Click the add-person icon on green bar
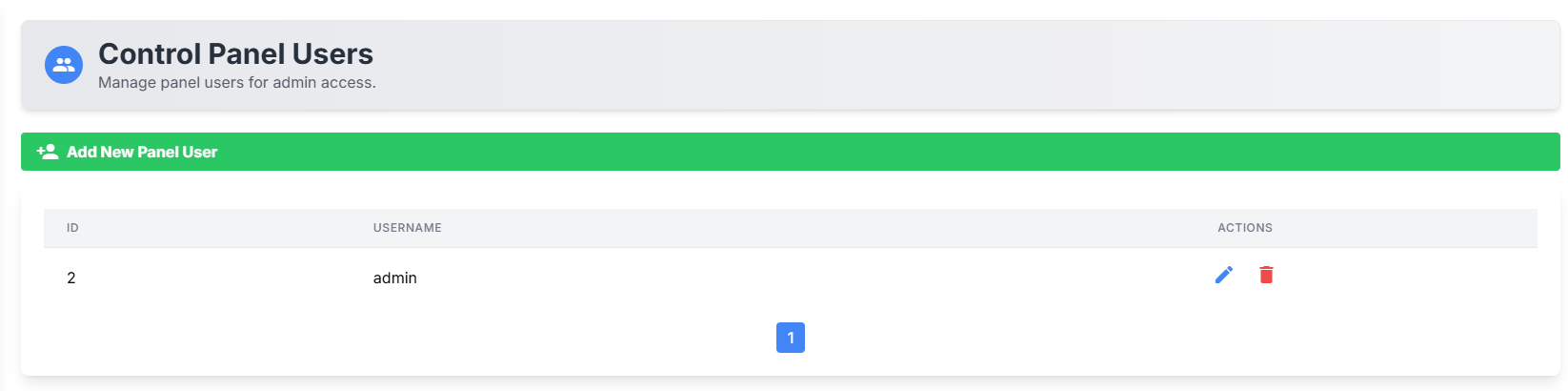This screenshot has height=391, width=1568. point(48,152)
